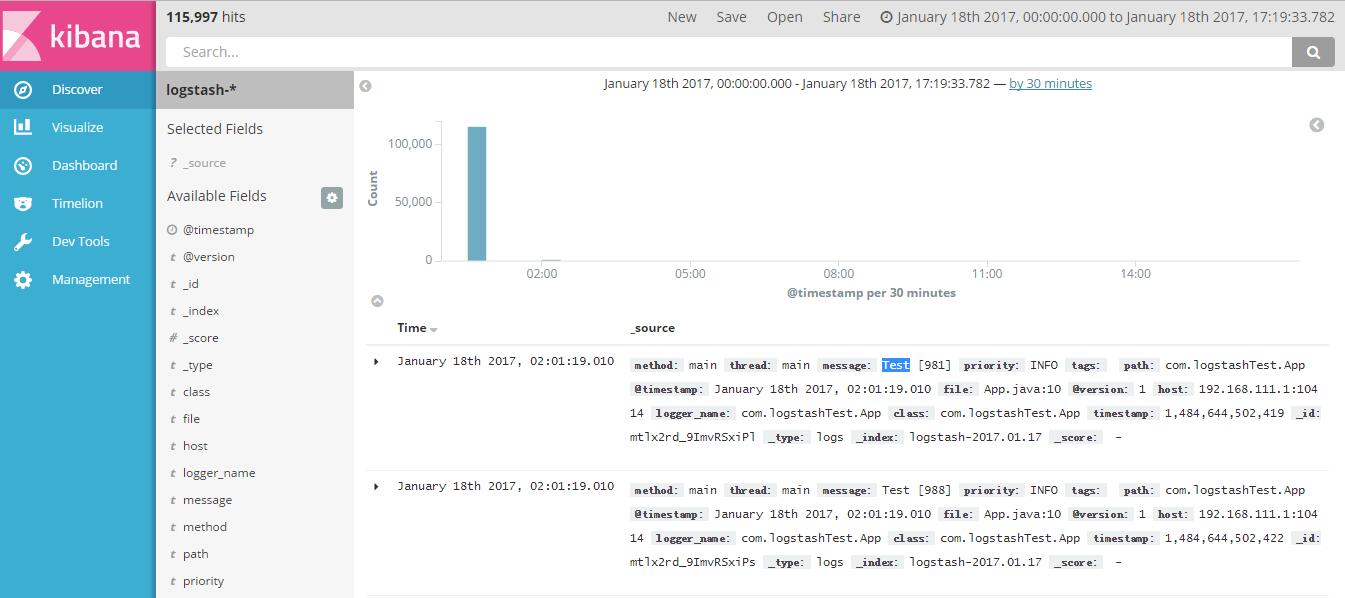Toggle sort order on the Time column

tap(414, 328)
